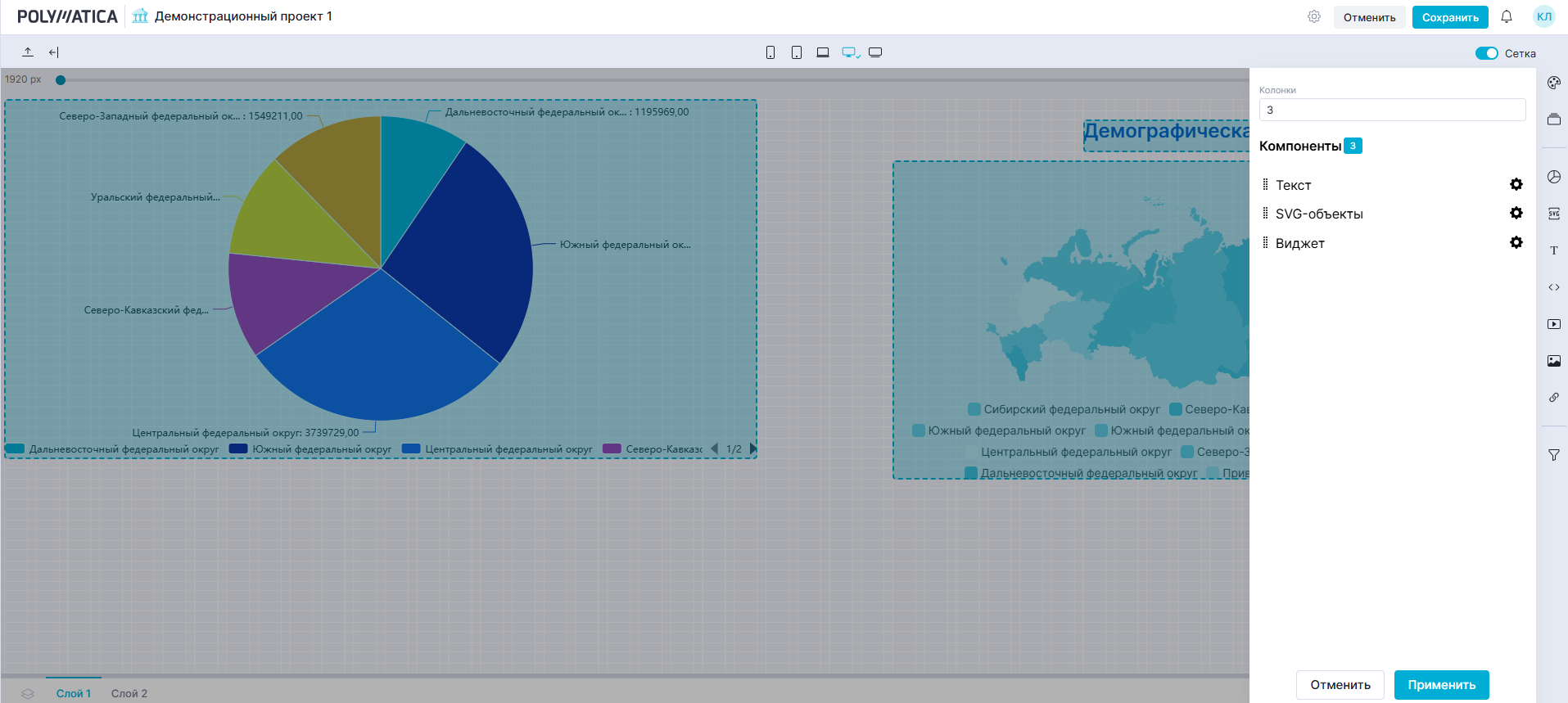The height and width of the screenshot is (703, 1568).
Task: Switch to Слой 2 tab
Action: [129, 693]
